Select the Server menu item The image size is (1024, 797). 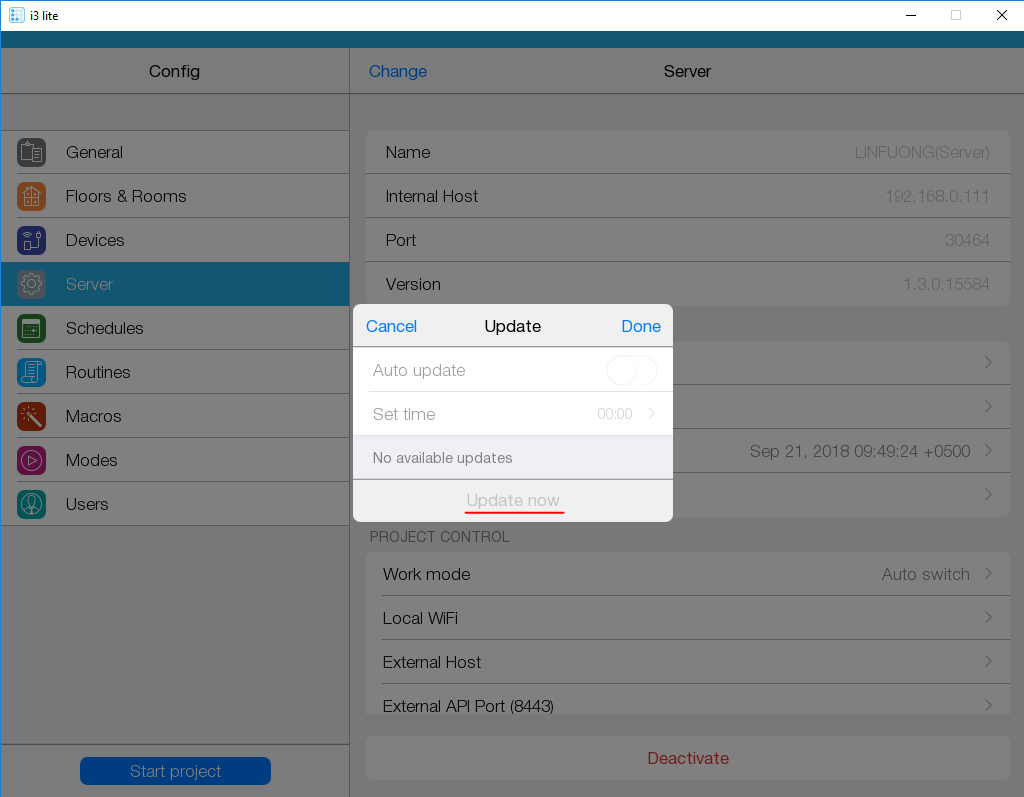click(x=175, y=284)
